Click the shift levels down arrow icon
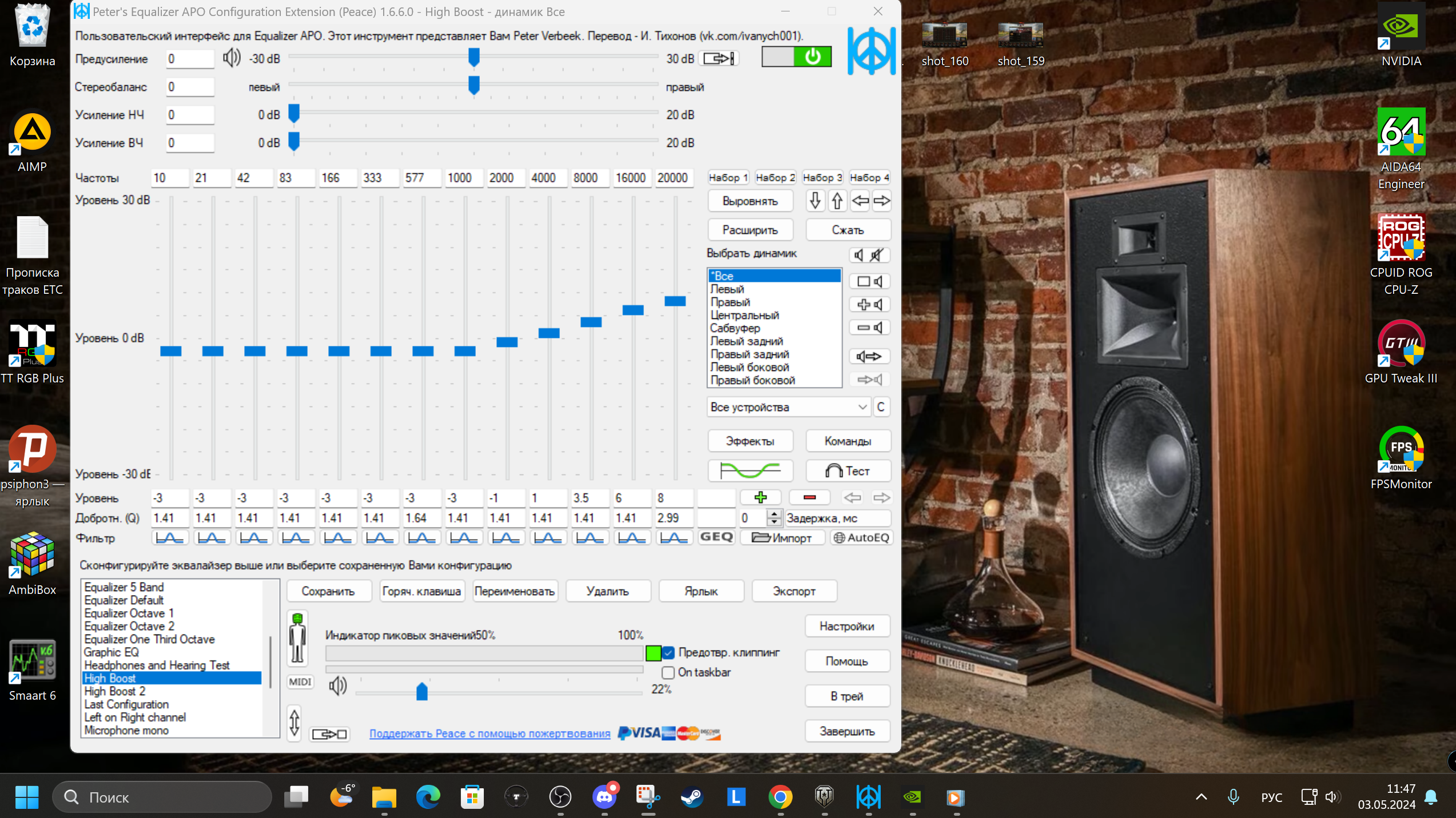This screenshot has width=1456, height=818. click(815, 201)
